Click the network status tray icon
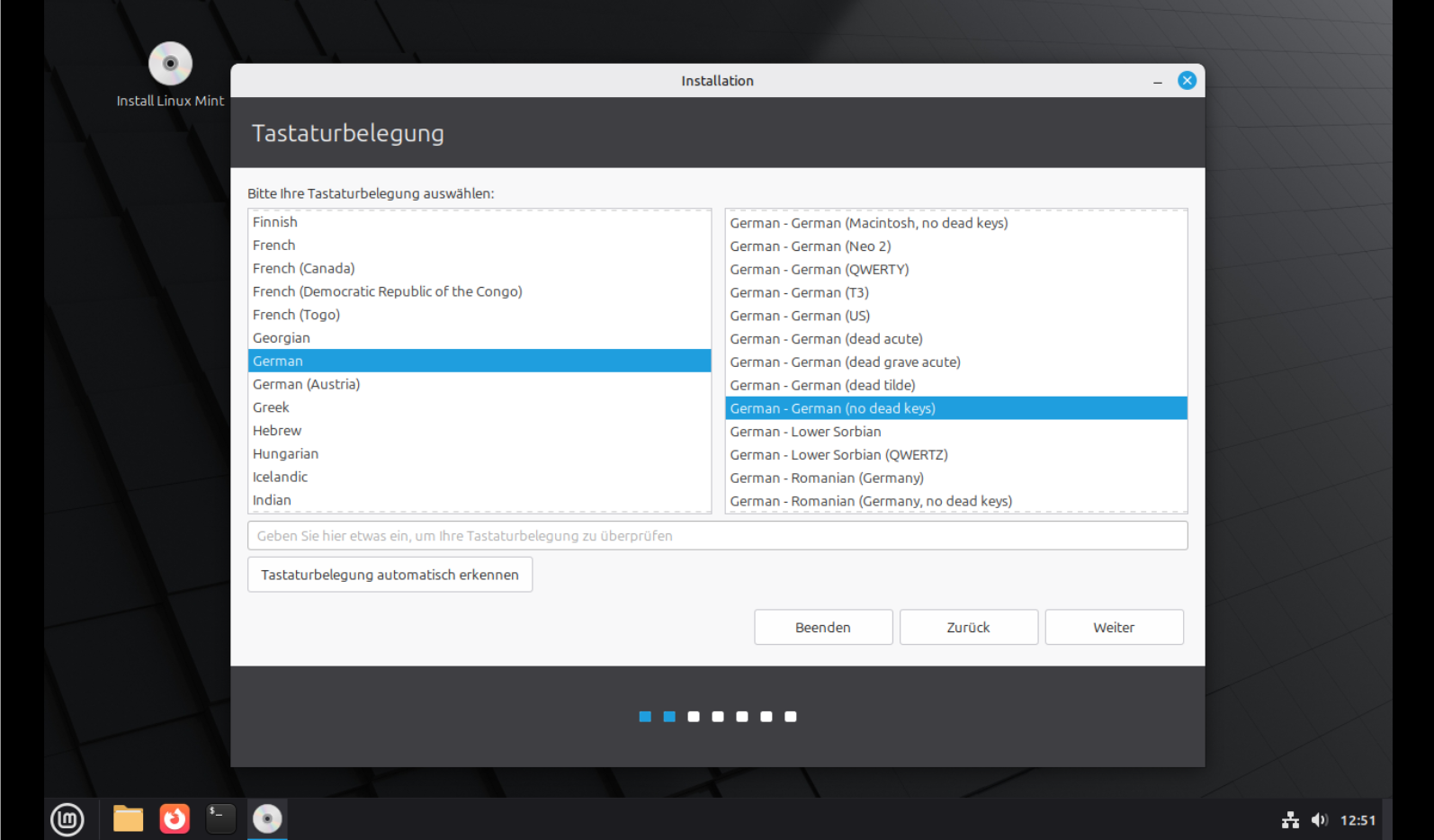The width and height of the screenshot is (1434, 840). [1290, 820]
